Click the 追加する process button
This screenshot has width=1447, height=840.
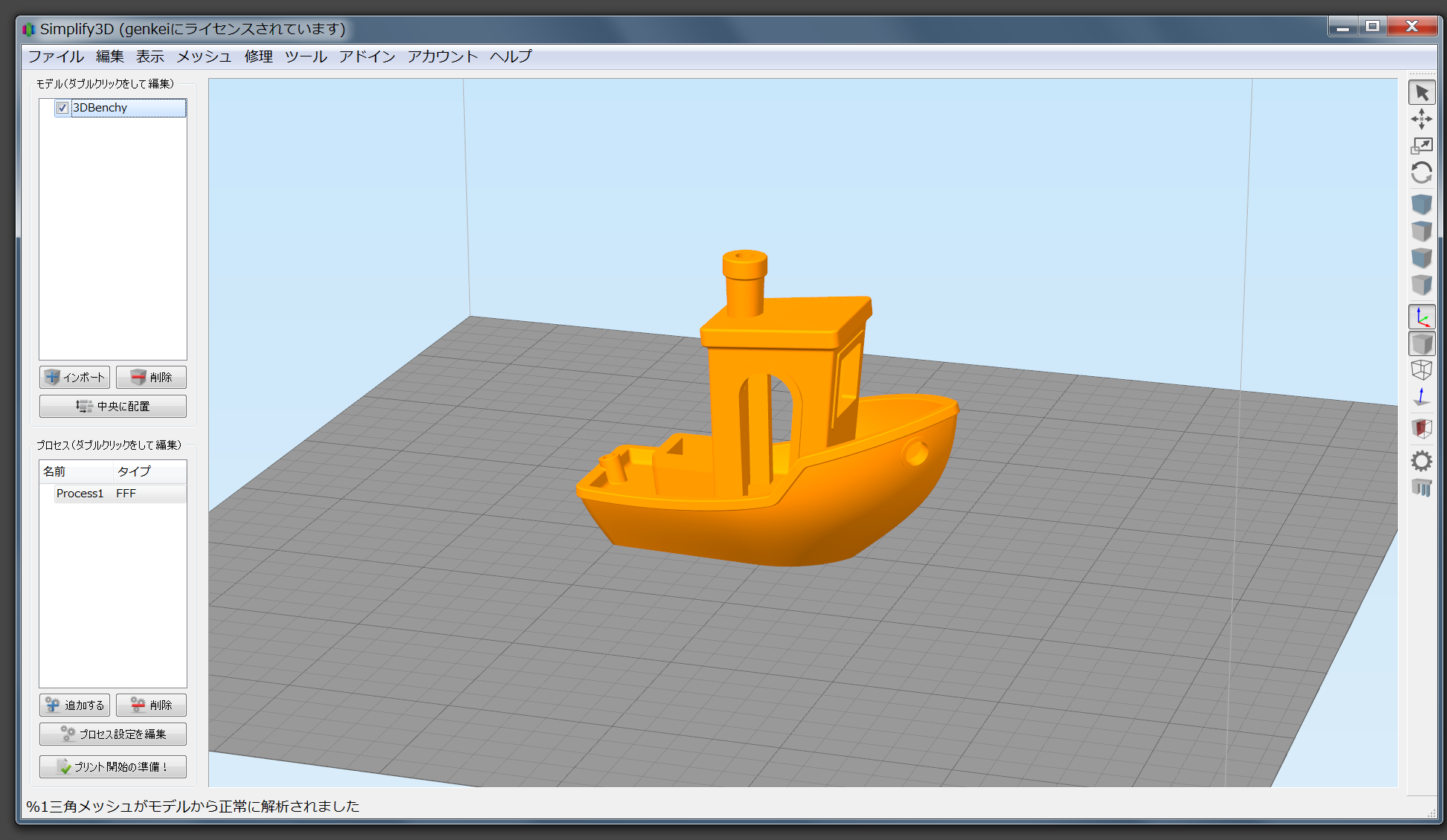pos(75,705)
